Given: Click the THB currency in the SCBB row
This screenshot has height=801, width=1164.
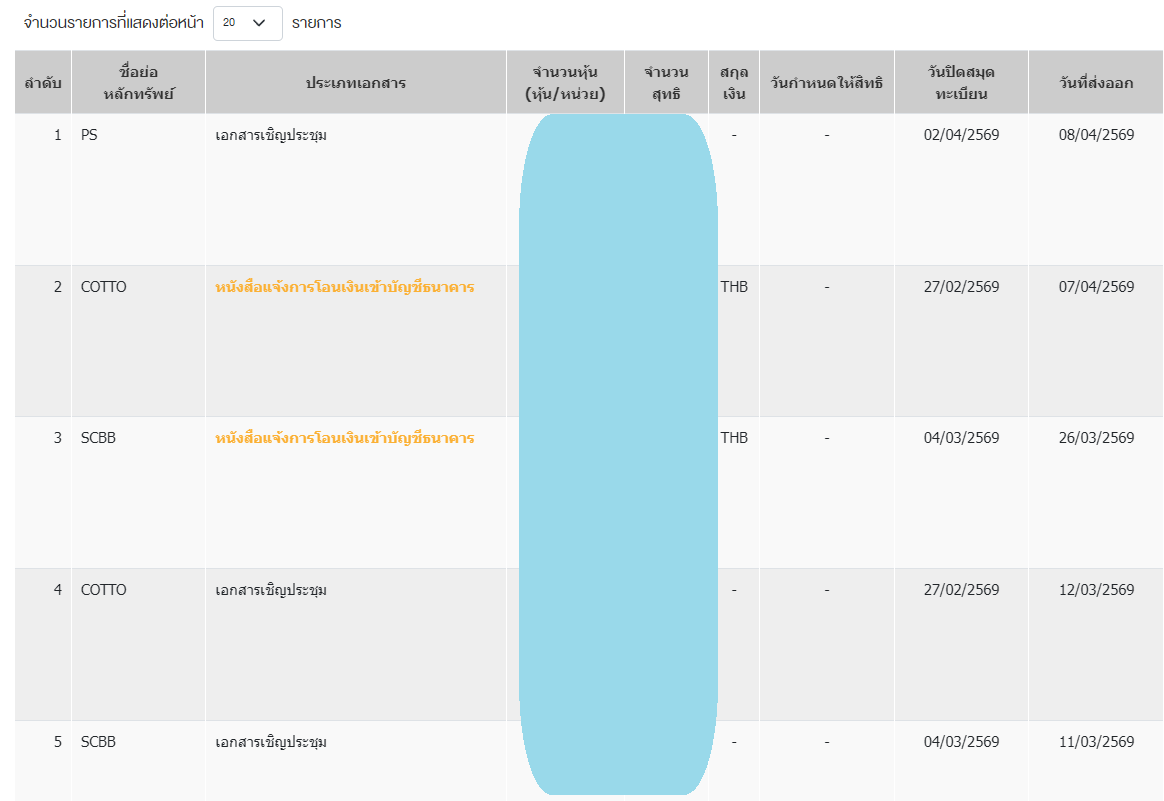Looking at the screenshot, I should [734, 438].
